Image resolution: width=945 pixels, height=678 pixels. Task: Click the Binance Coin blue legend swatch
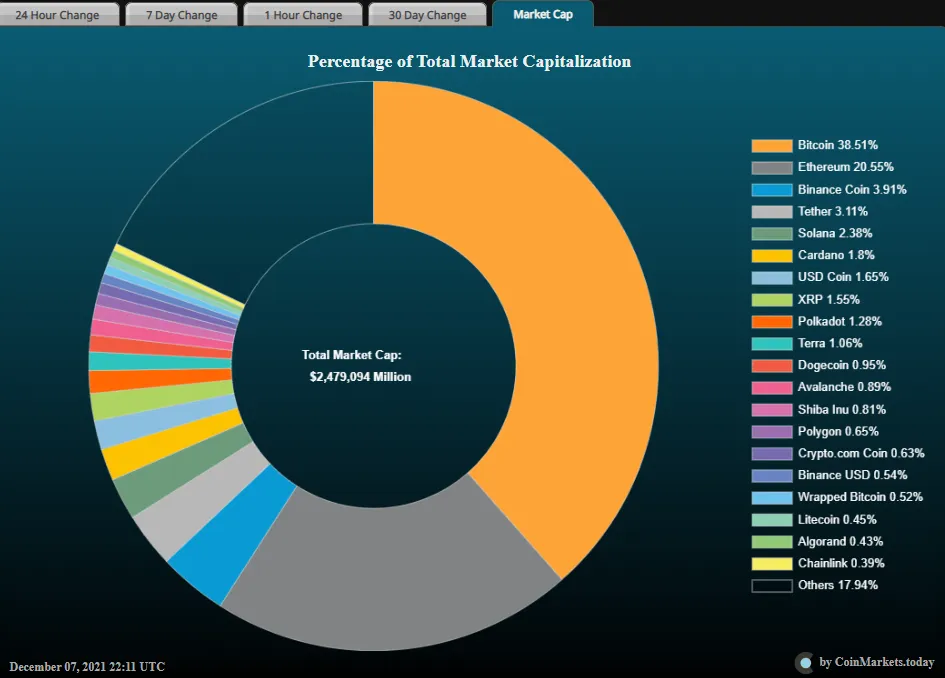771,190
